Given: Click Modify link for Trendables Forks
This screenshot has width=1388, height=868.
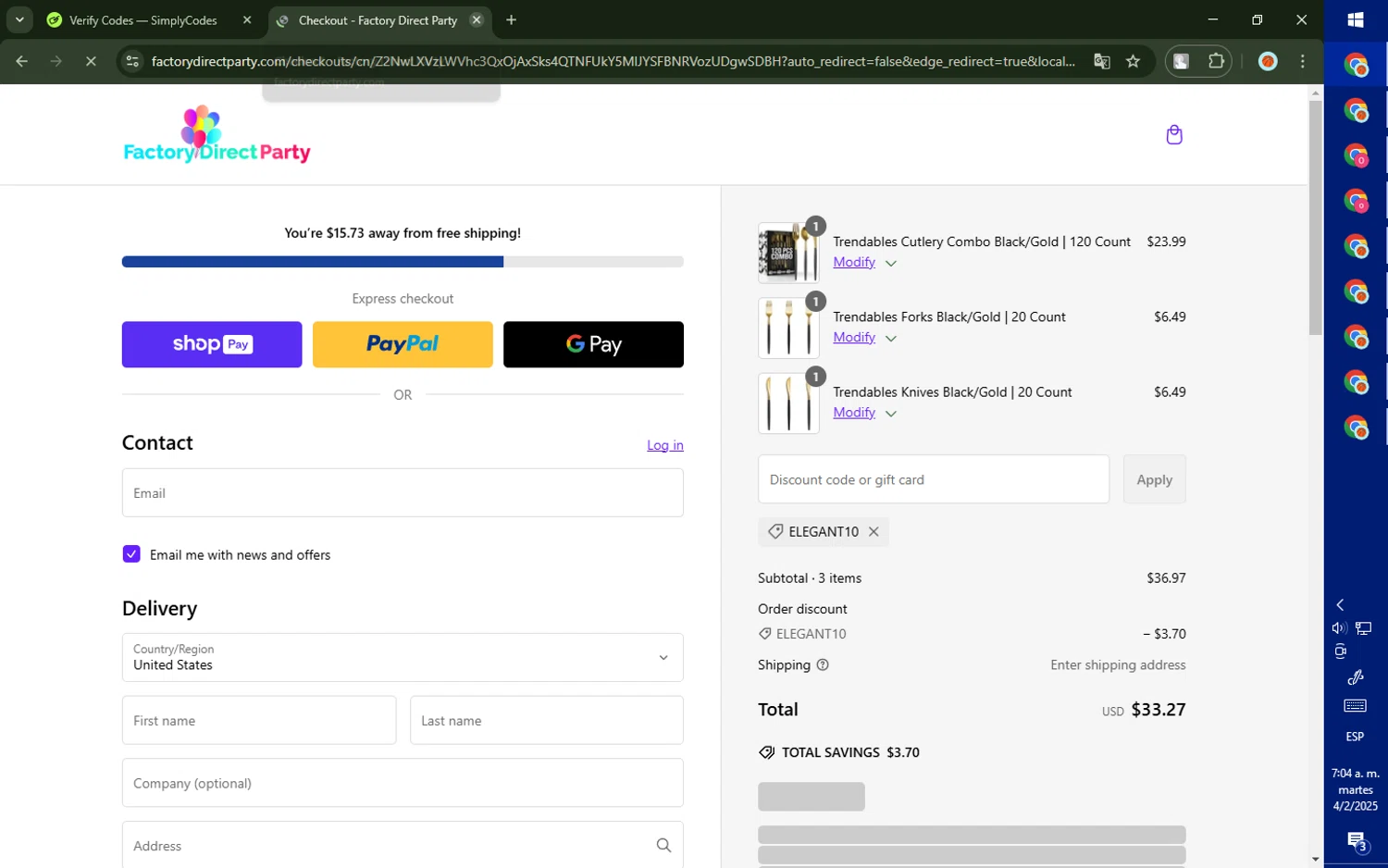Looking at the screenshot, I should click(854, 337).
